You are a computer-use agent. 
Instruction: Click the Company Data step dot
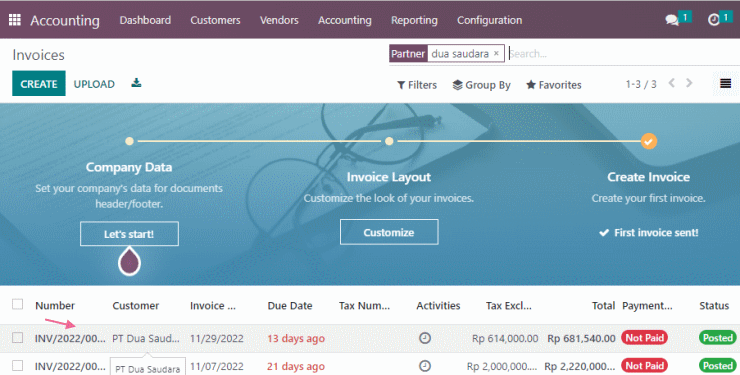pos(129,141)
